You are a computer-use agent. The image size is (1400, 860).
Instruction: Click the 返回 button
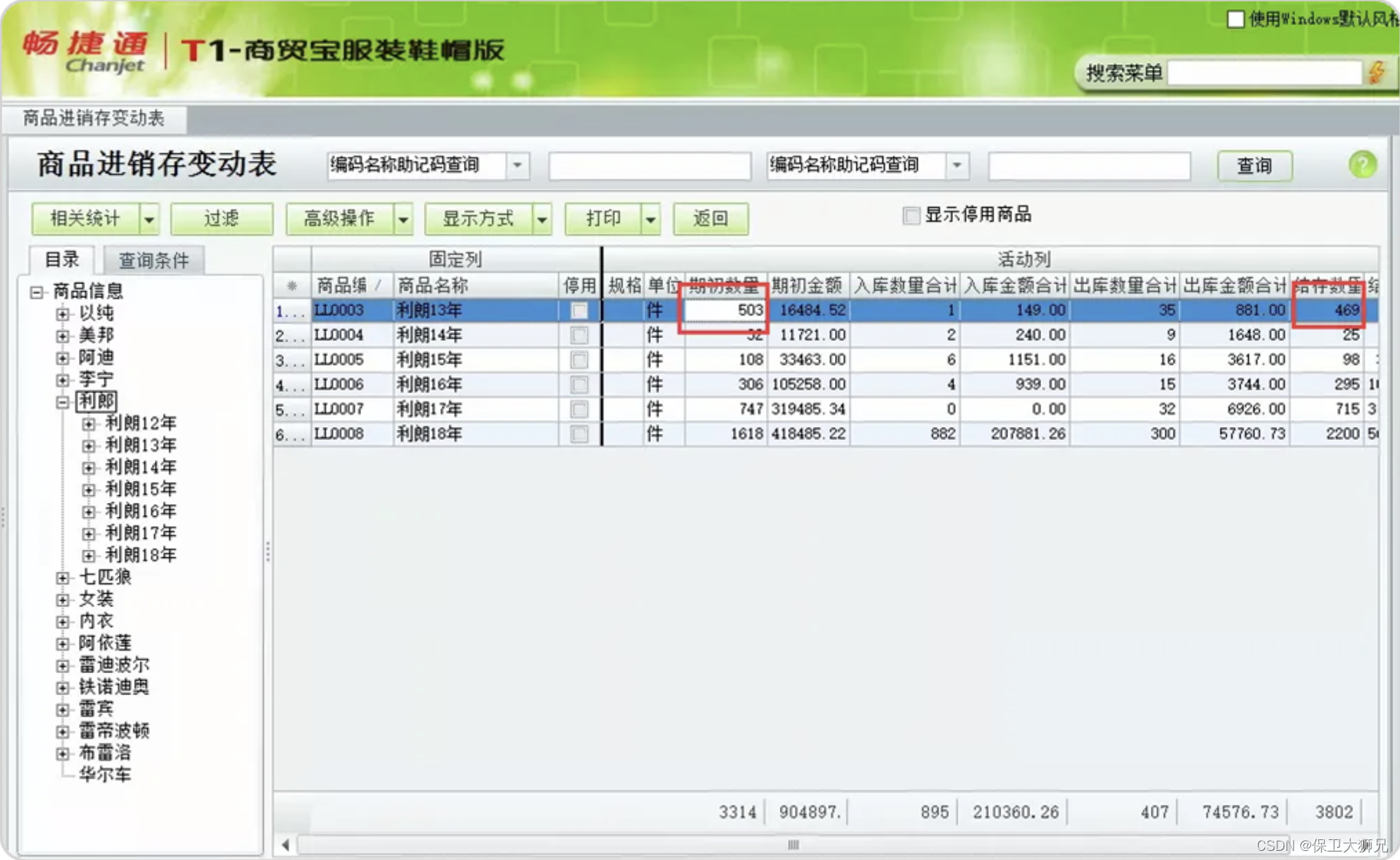click(x=711, y=219)
